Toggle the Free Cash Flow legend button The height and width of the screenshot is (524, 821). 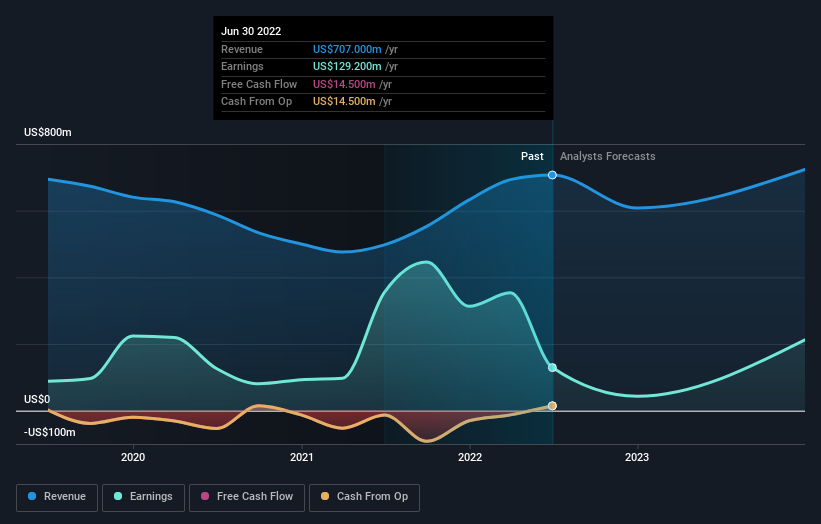coord(247,497)
